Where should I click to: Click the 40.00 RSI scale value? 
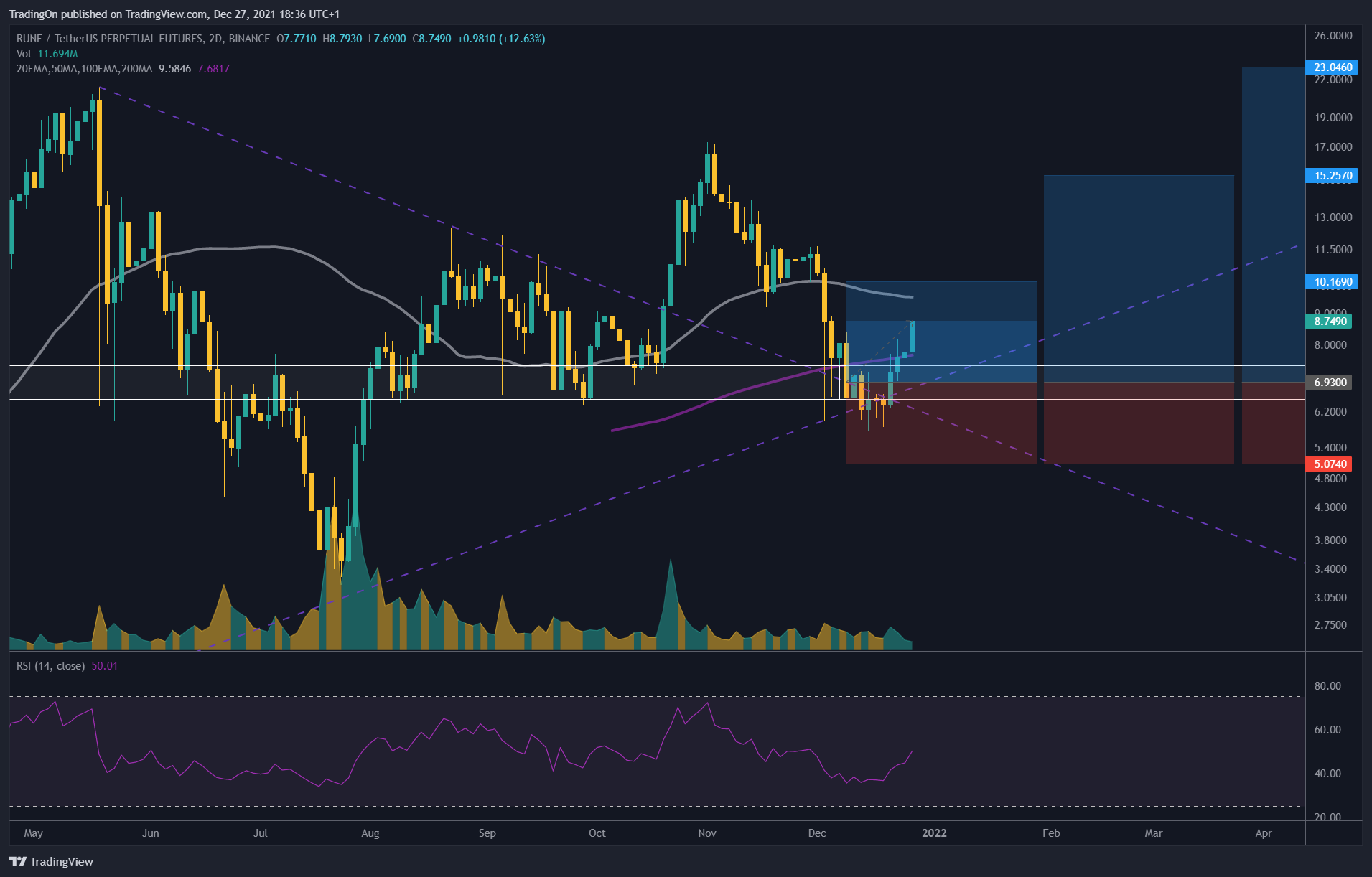point(1327,774)
